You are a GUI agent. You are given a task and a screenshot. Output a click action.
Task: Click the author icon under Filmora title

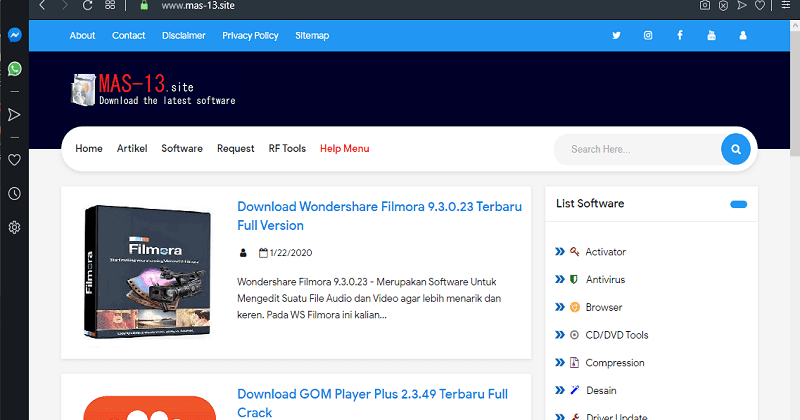click(x=243, y=253)
